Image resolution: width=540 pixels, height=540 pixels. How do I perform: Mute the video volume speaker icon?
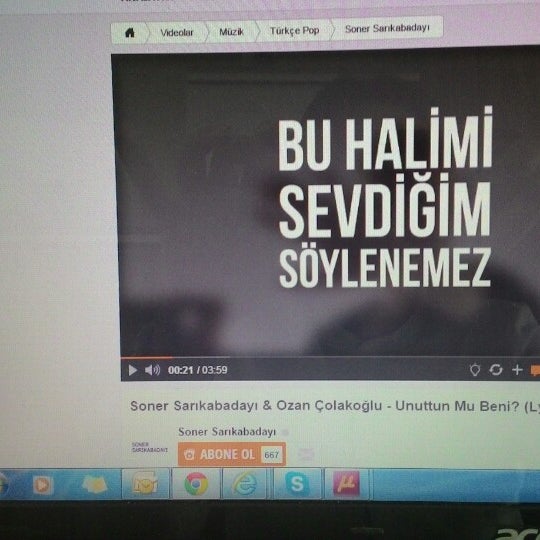152,370
